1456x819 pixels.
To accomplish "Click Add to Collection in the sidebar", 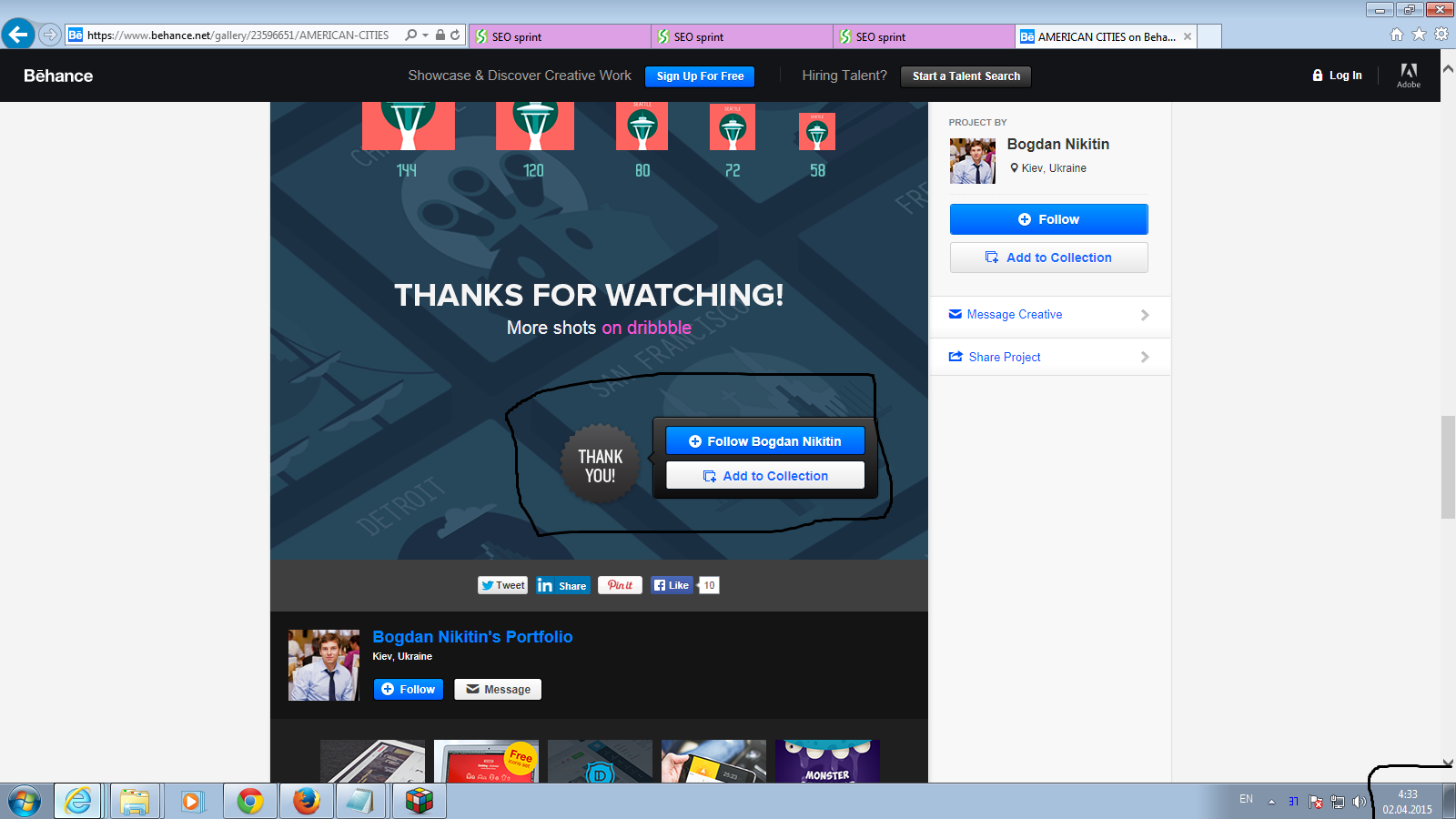I will [1049, 258].
